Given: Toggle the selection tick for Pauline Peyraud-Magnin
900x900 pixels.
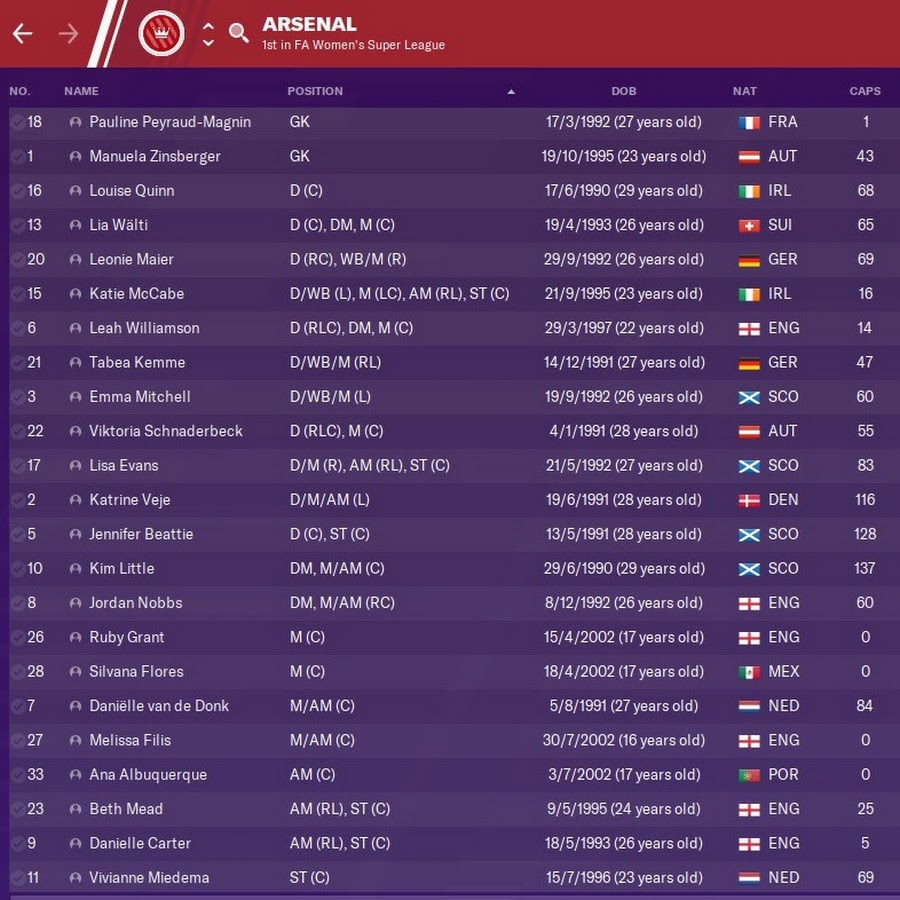Looking at the screenshot, I should [18, 122].
